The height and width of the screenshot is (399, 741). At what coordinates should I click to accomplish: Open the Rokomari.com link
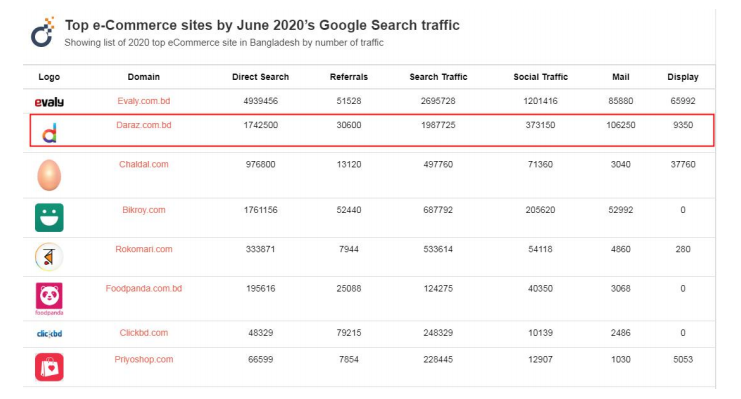tap(144, 249)
